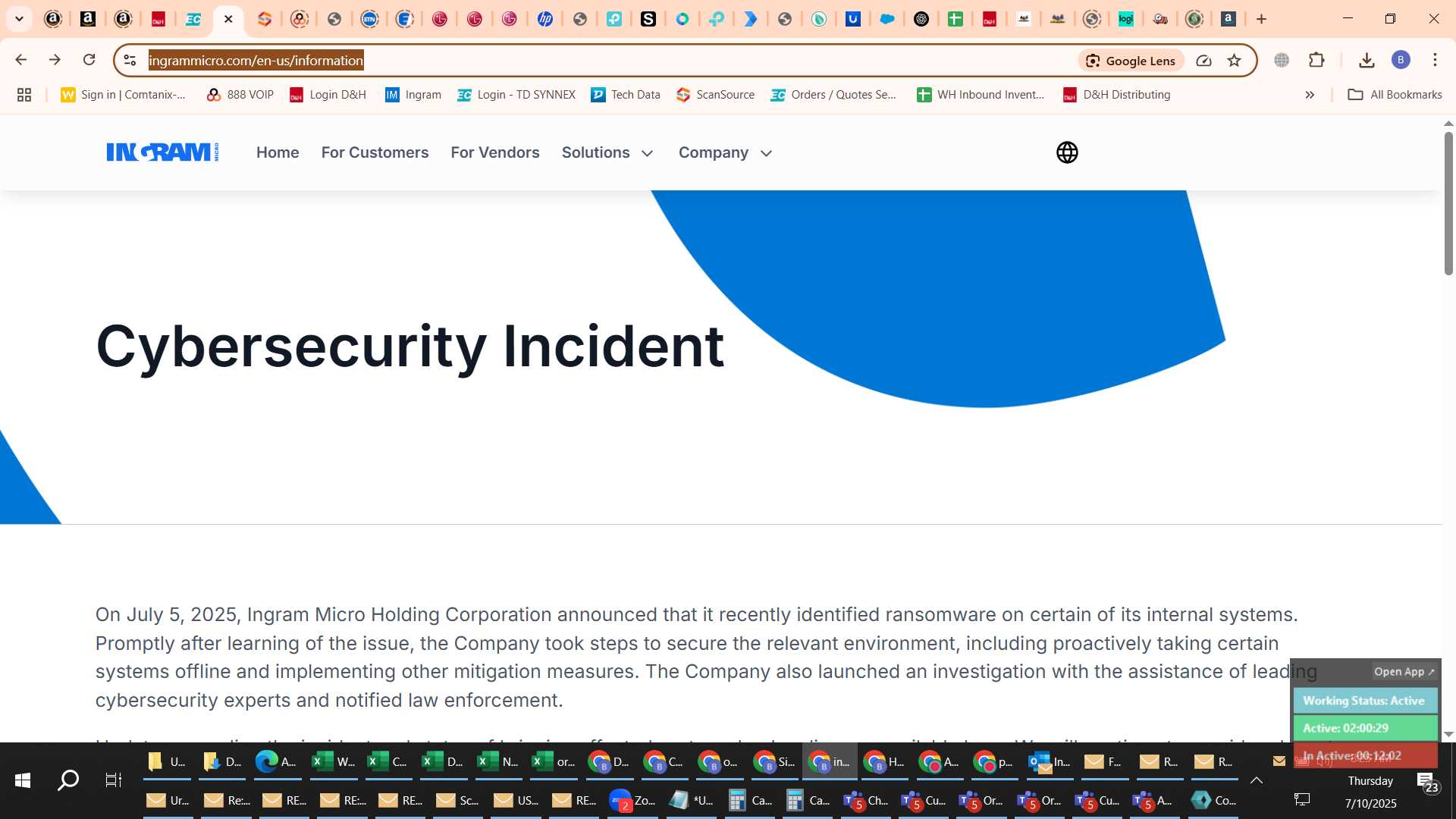
Task: Open the 888 VOIP bookmark
Action: click(x=240, y=95)
